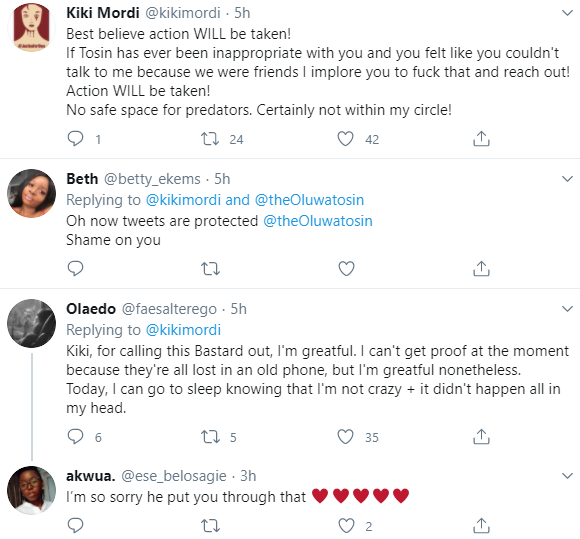Like Olaedo's tweet with 35 likes
Image resolution: width=580 pixels, height=539 pixels.
[345, 437]
